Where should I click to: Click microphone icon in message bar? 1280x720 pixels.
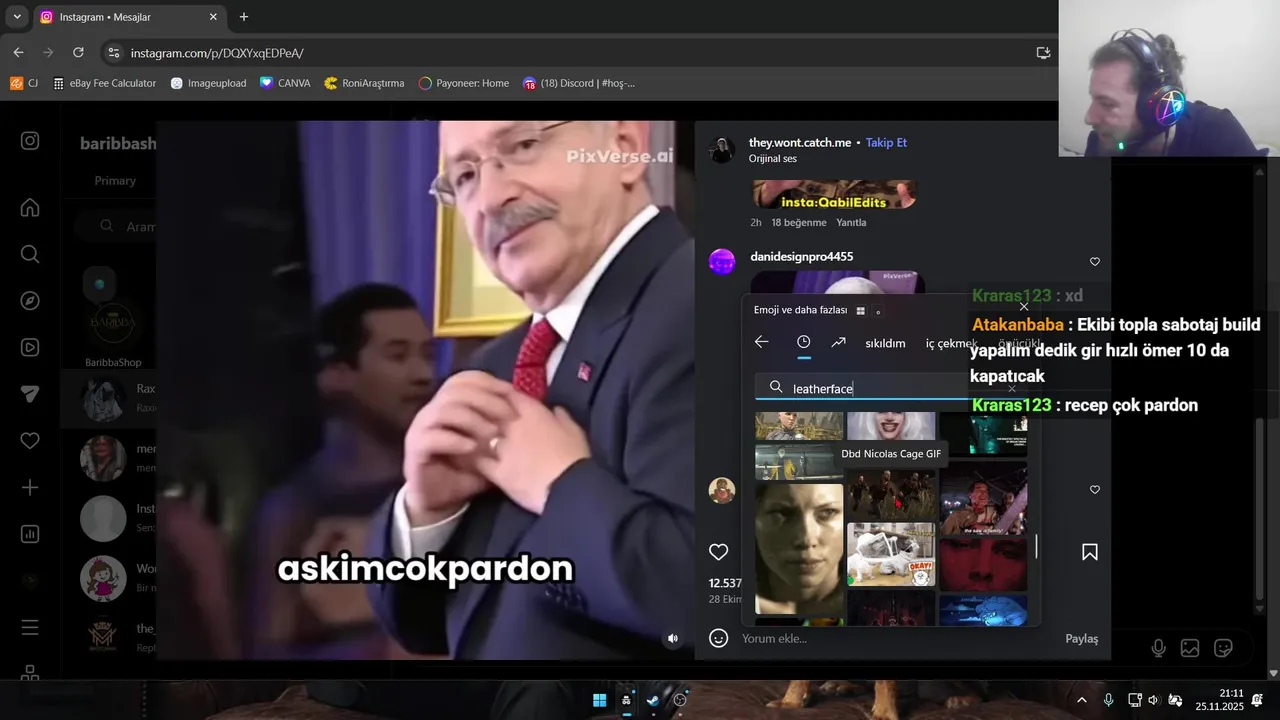(x=1158, y=648)
